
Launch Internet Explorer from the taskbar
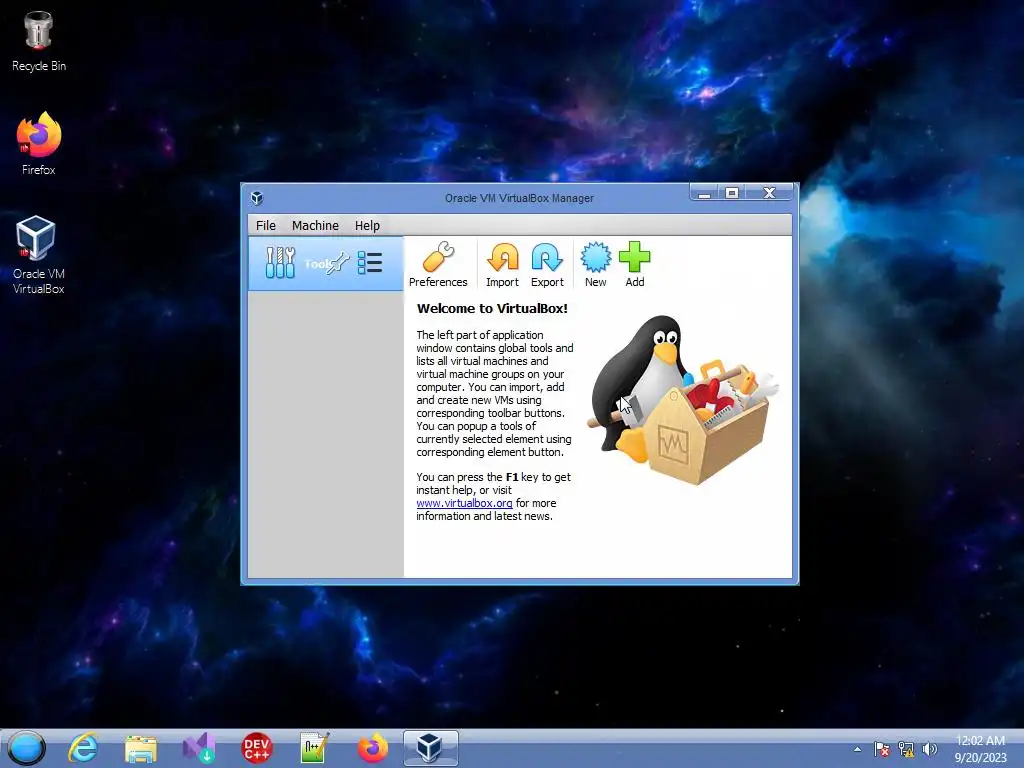click(84, 748)
